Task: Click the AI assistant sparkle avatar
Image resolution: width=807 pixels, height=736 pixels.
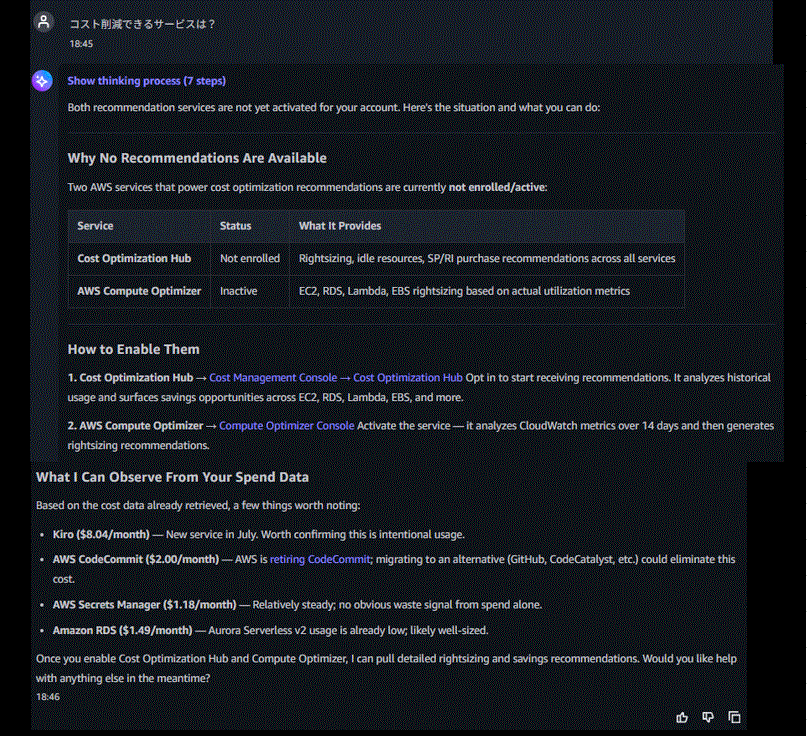Action: click(42, 81)
